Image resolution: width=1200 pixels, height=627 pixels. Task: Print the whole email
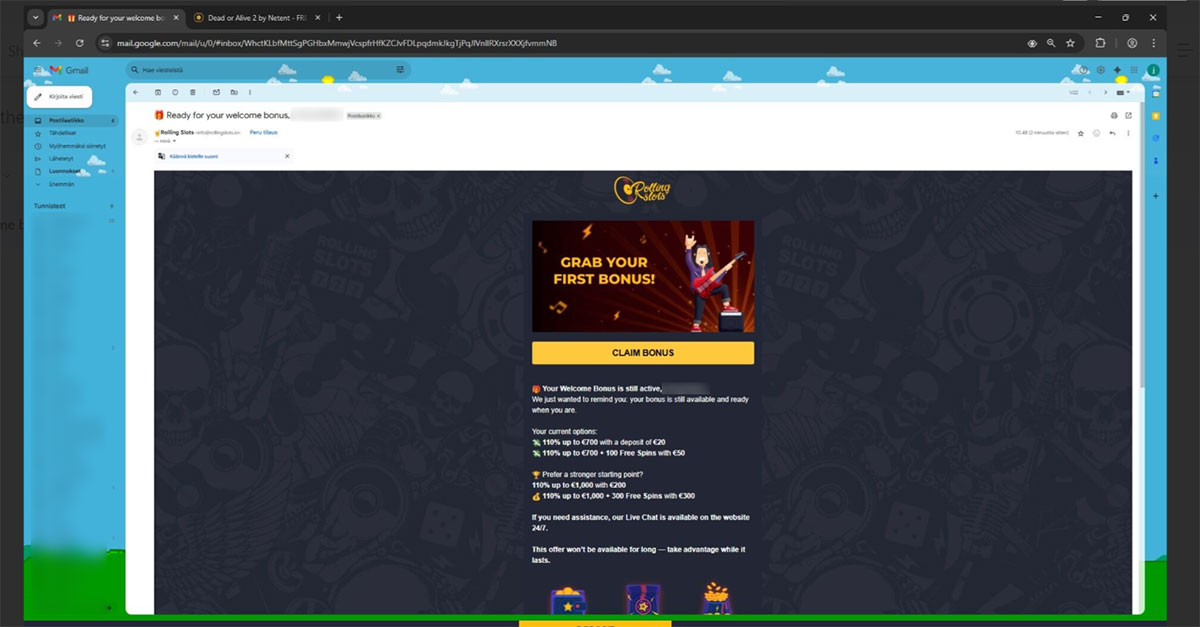1114,115
